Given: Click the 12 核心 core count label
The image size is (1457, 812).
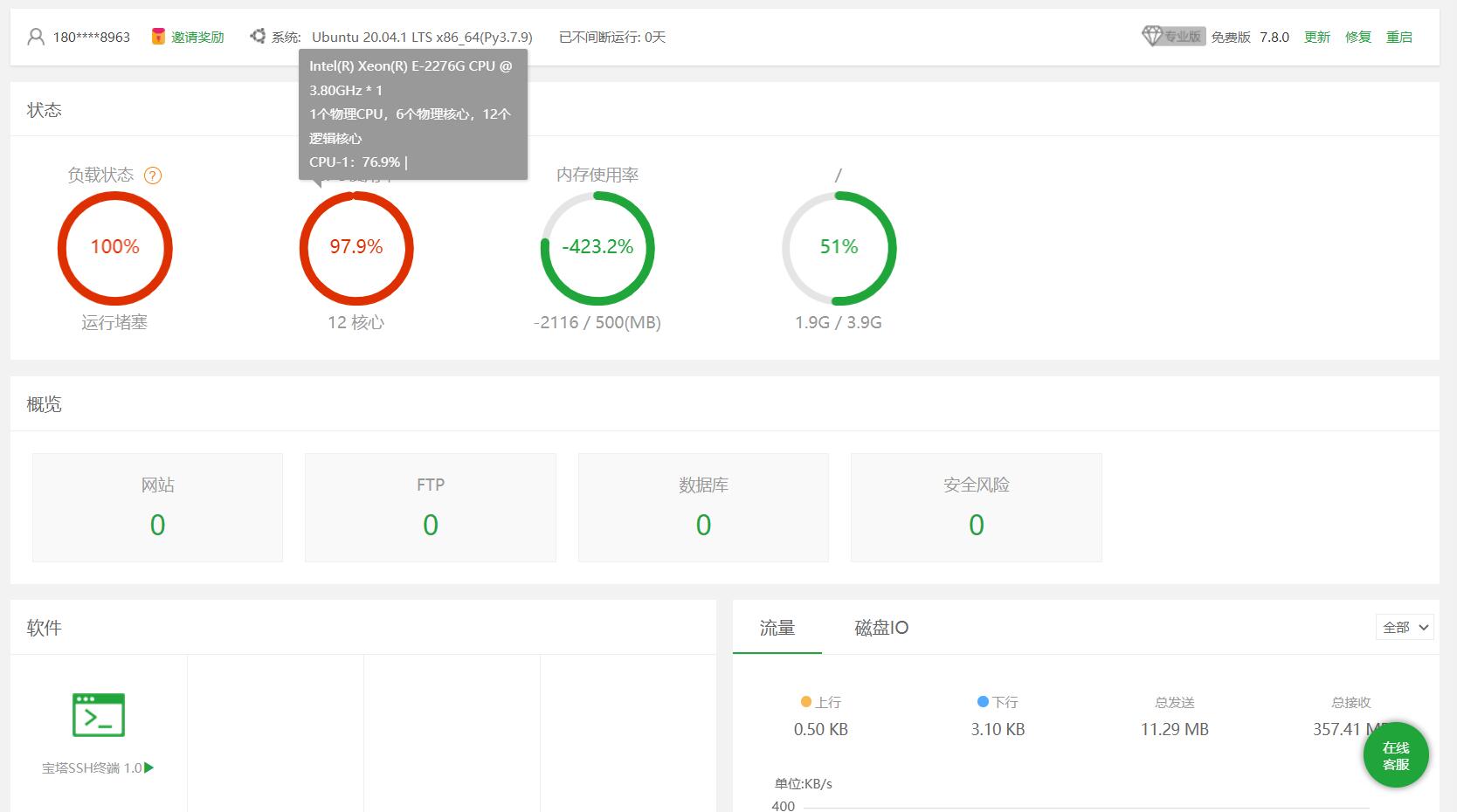Looking at the screenshot, I should pos(356,322).
